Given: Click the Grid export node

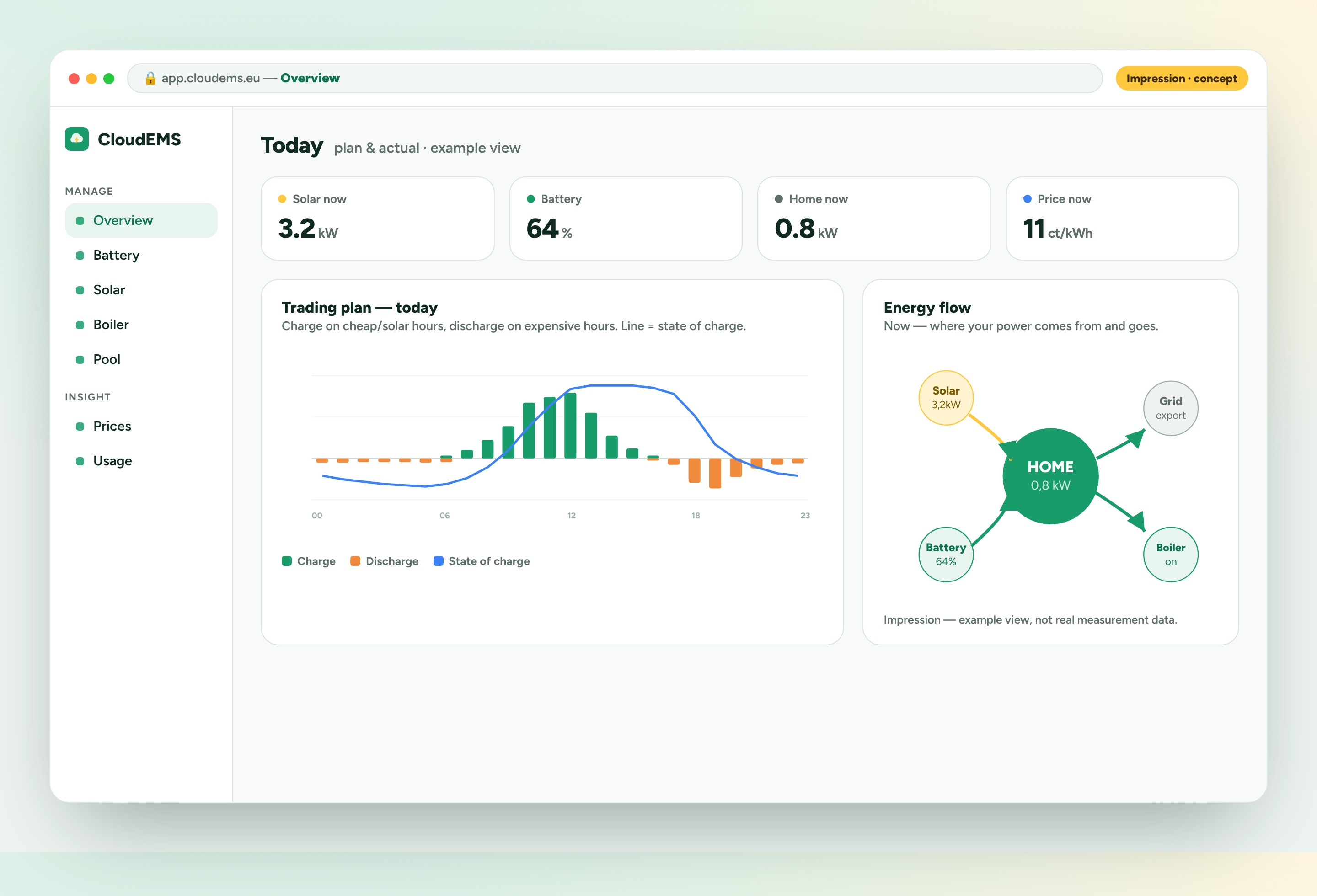Looking at the screenshot, I should point(1170,408).
